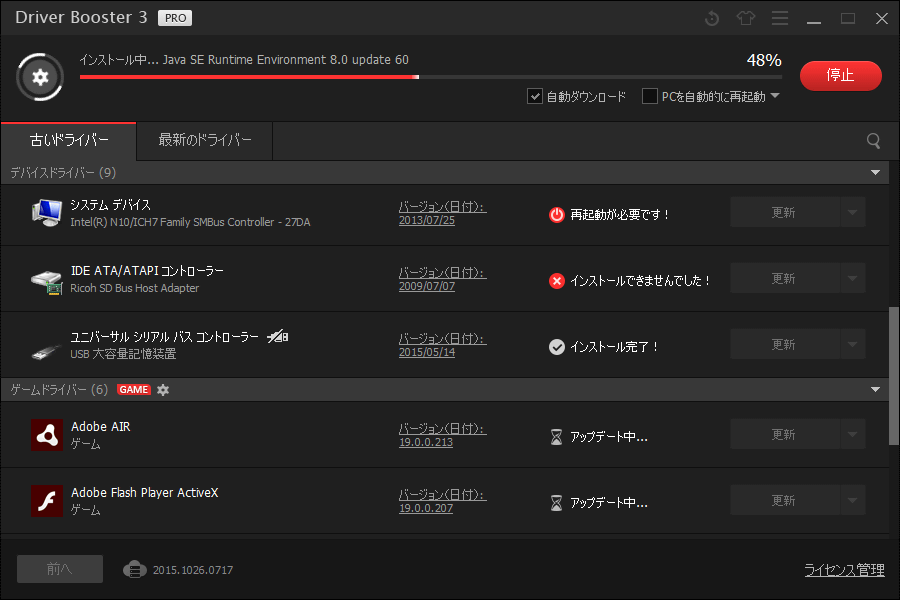Click the database version 2015.1026.0717 text
900x600 pixels.
(193, 570)
